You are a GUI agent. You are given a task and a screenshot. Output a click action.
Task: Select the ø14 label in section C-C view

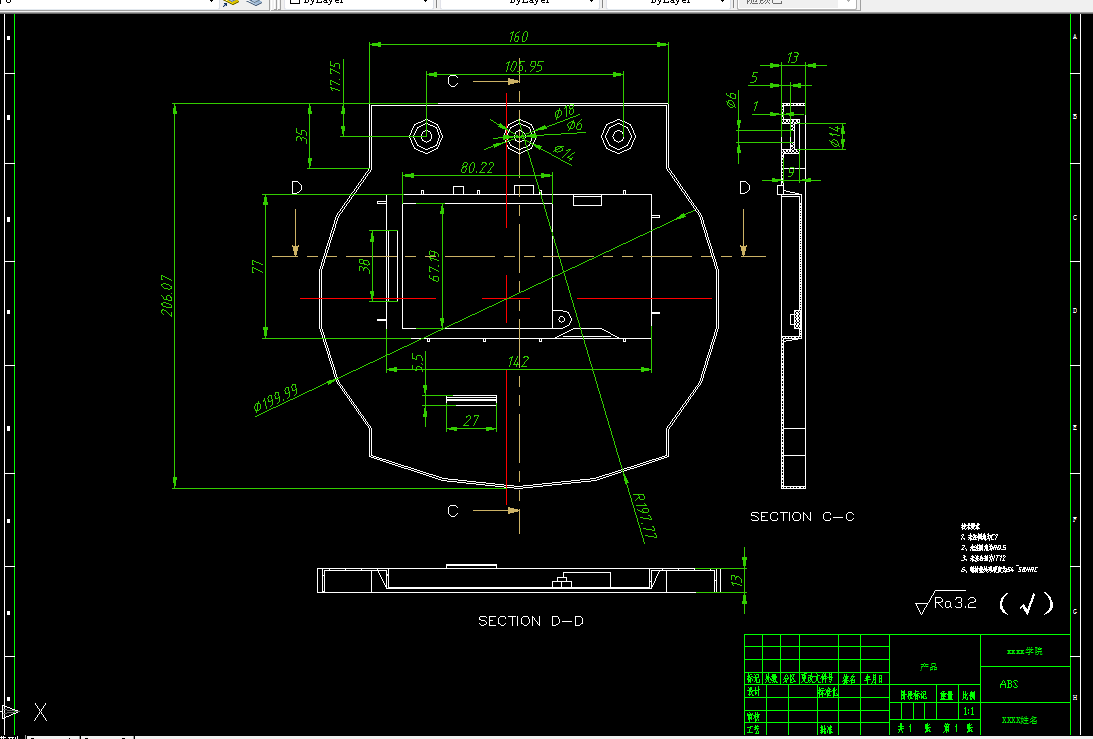click(x=834, y=136)
